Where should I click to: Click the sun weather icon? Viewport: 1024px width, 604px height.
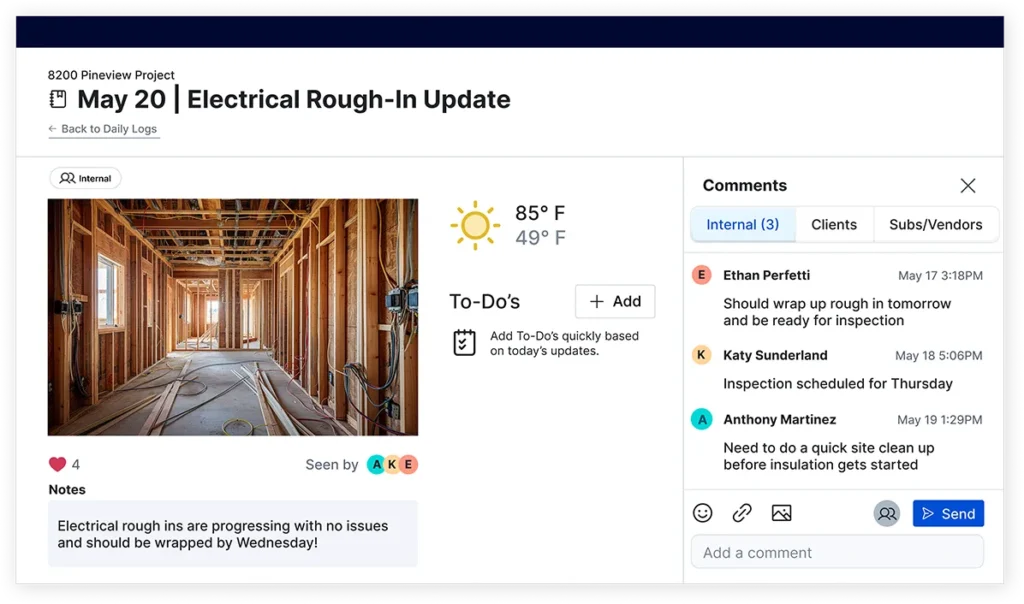point(475,225)
